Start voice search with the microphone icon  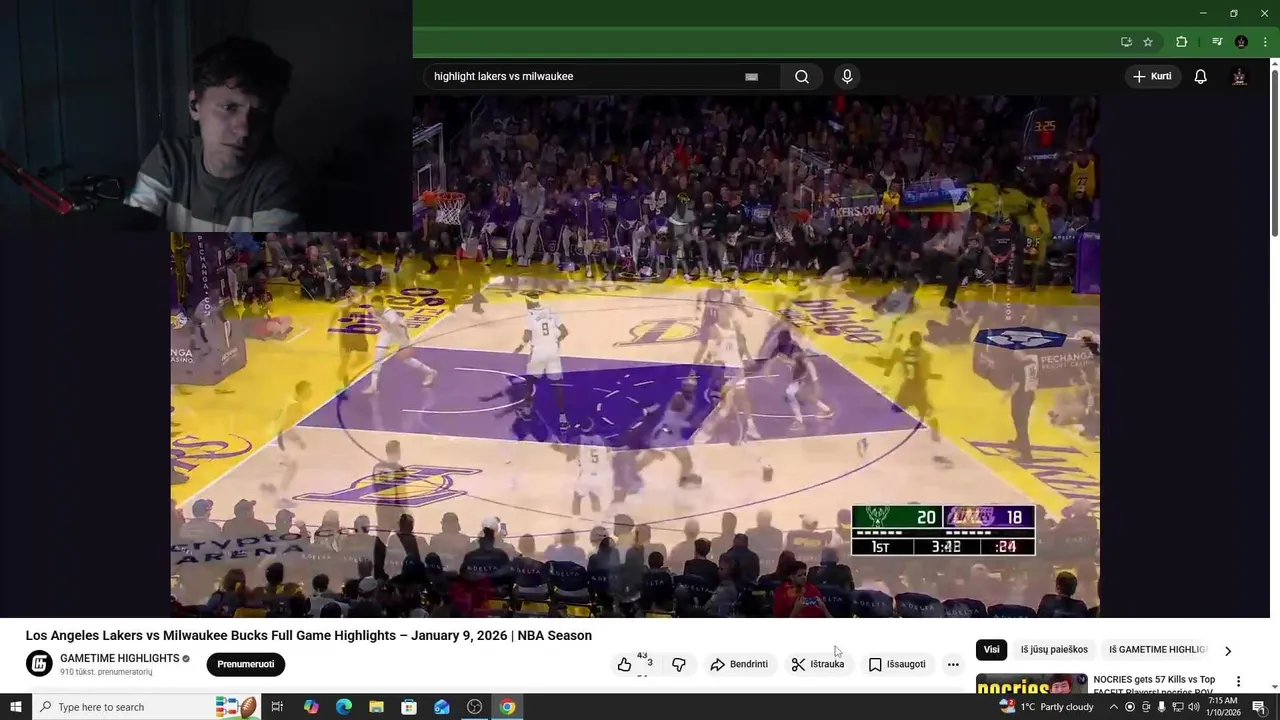(847, 77)
